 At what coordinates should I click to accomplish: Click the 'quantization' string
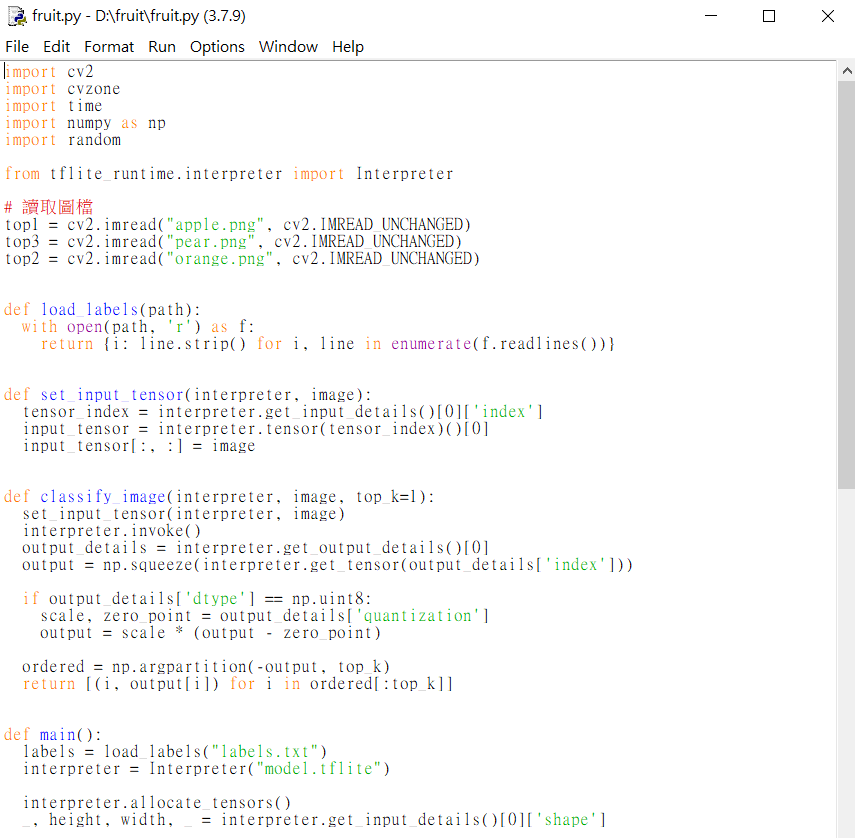(x=417, y=616)
